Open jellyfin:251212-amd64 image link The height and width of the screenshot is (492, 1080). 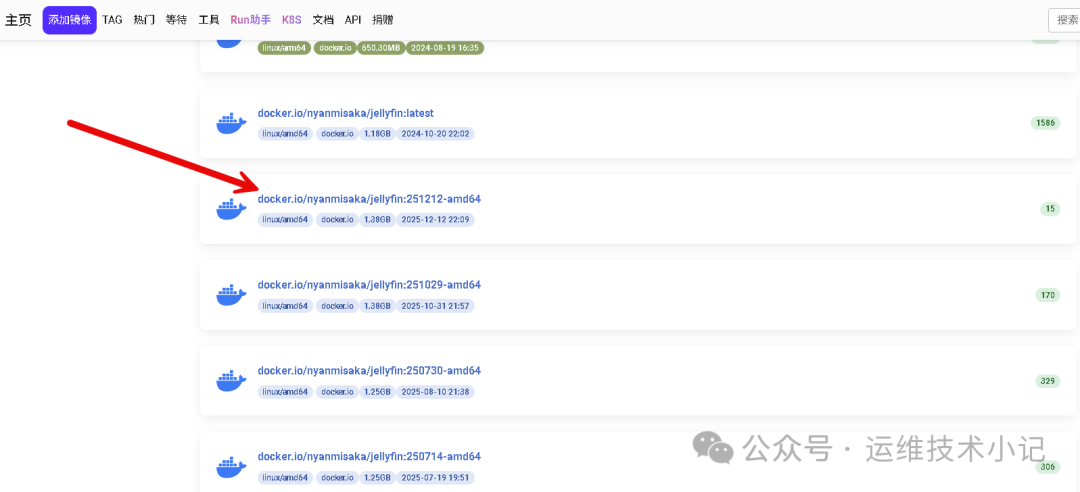[x=369, y=199]
